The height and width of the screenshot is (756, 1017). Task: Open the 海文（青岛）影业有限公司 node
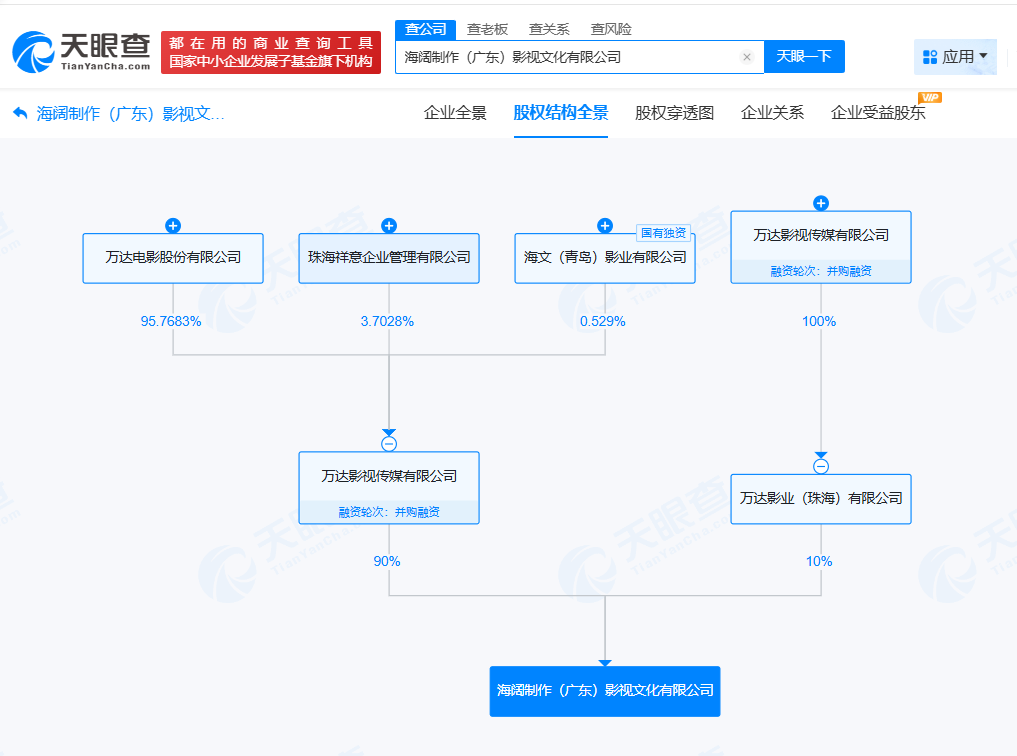pyautogui.click(x=605, y=258)
